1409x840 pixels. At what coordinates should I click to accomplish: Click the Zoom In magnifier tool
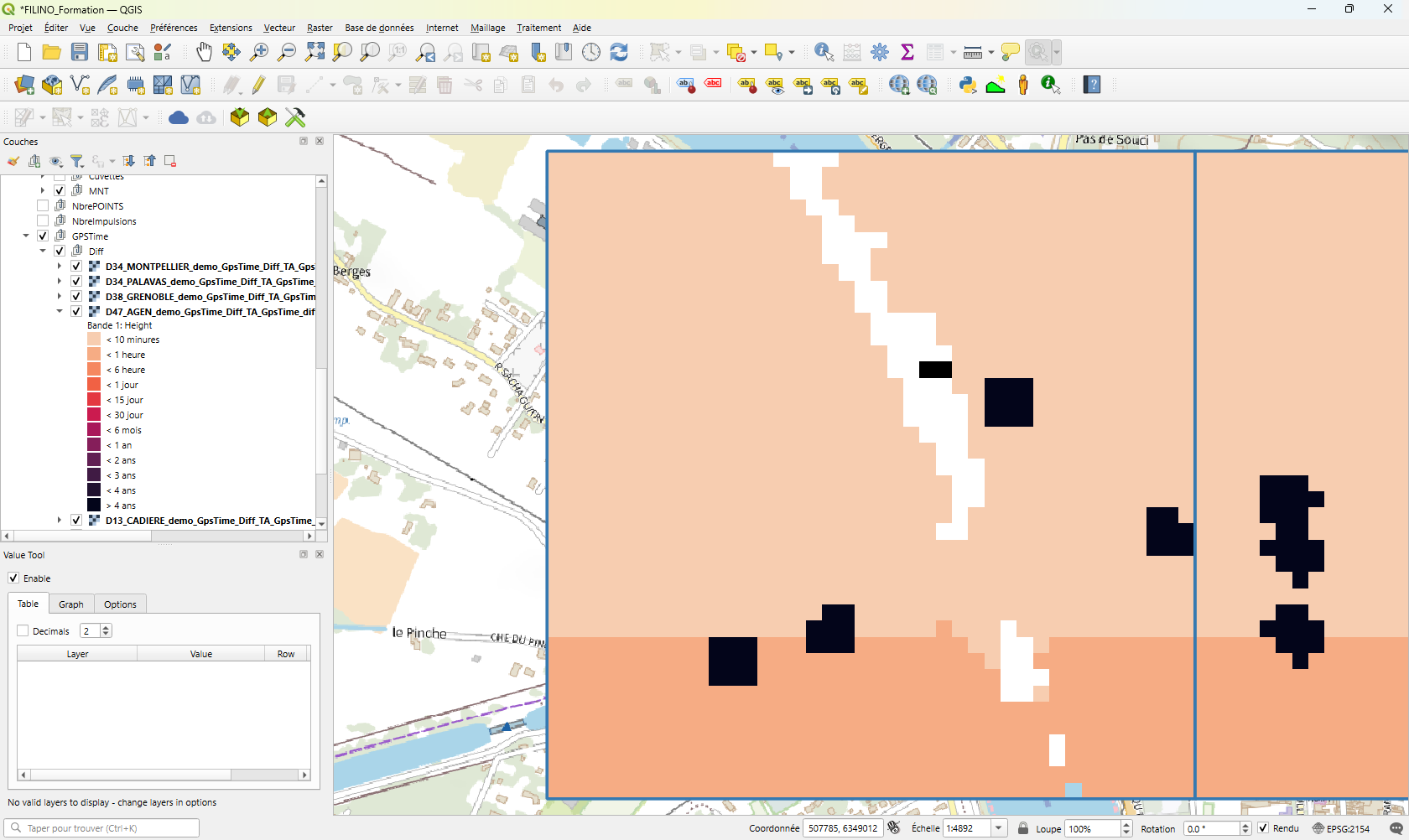point(259,52)
